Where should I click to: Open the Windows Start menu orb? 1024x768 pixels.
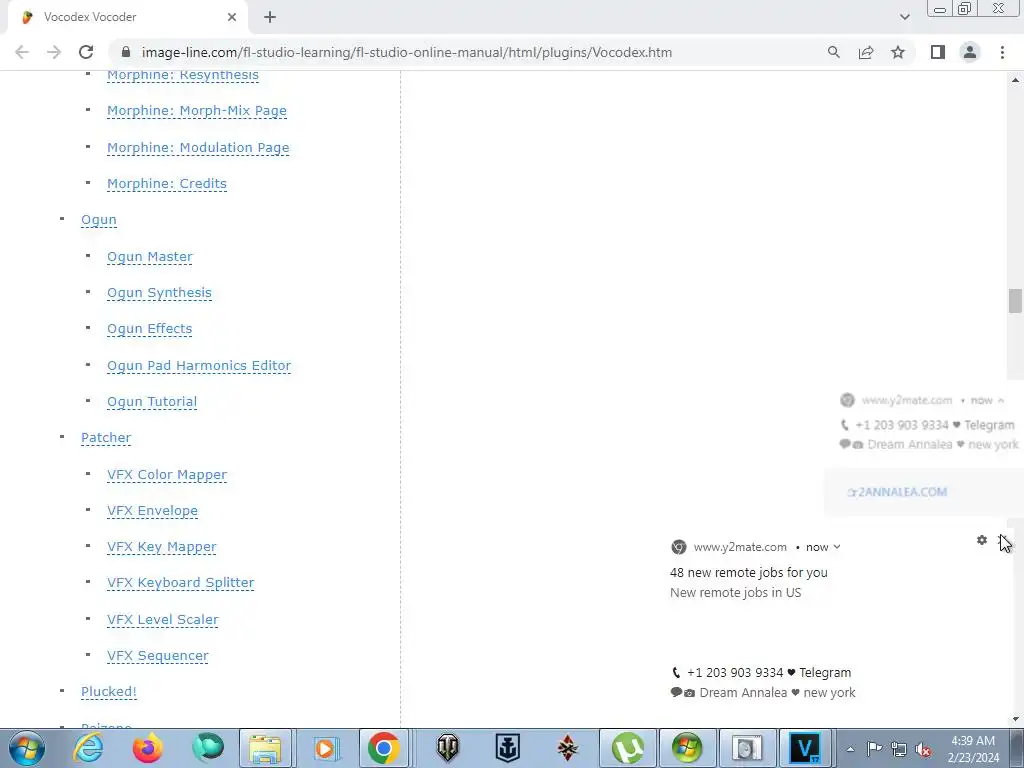26,748
